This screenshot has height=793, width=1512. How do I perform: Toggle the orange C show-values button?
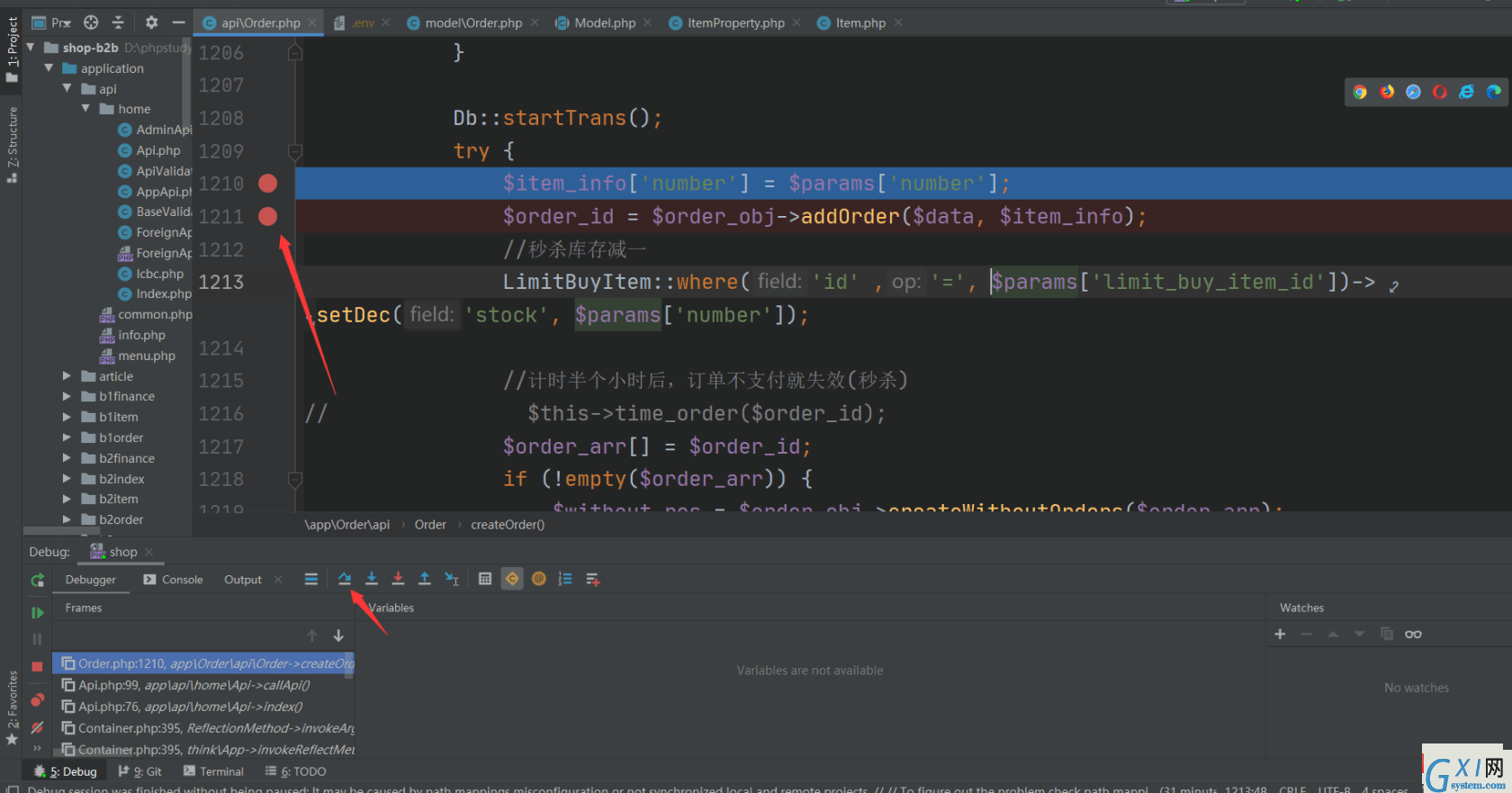(512, 579)
